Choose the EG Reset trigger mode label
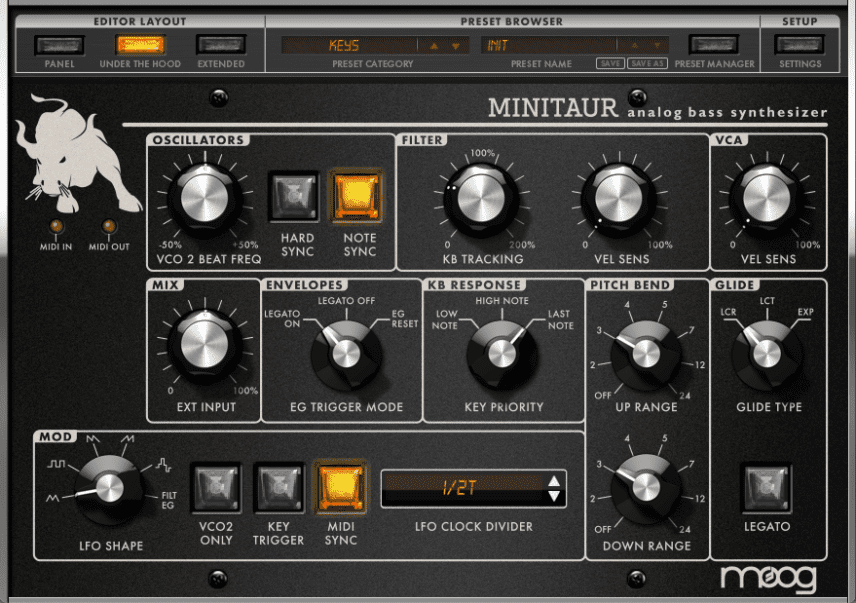This screenshot has height=603, width=856. (x=405, y=319)
